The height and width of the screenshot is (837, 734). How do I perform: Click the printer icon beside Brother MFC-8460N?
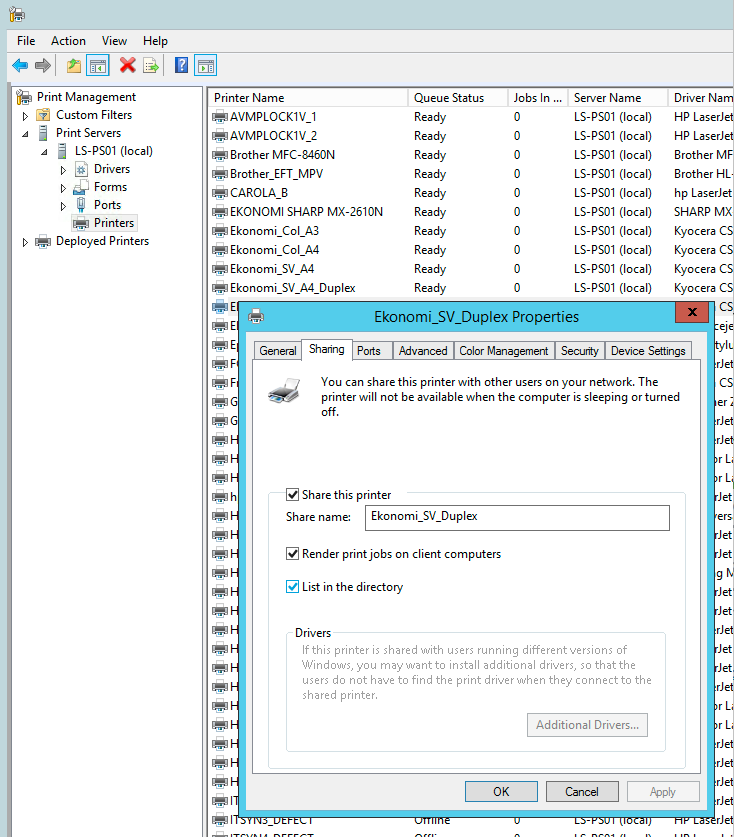tap(220, 155)
